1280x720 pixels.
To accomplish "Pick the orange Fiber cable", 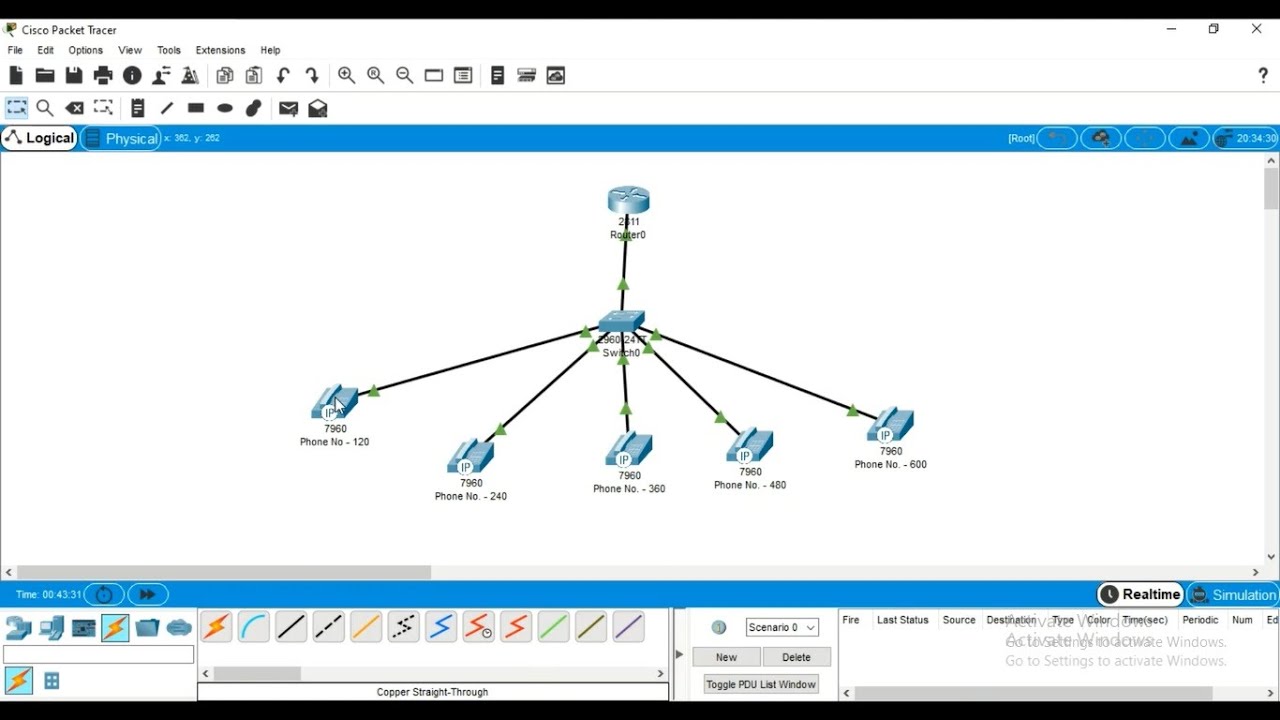I will pos(366,627).
